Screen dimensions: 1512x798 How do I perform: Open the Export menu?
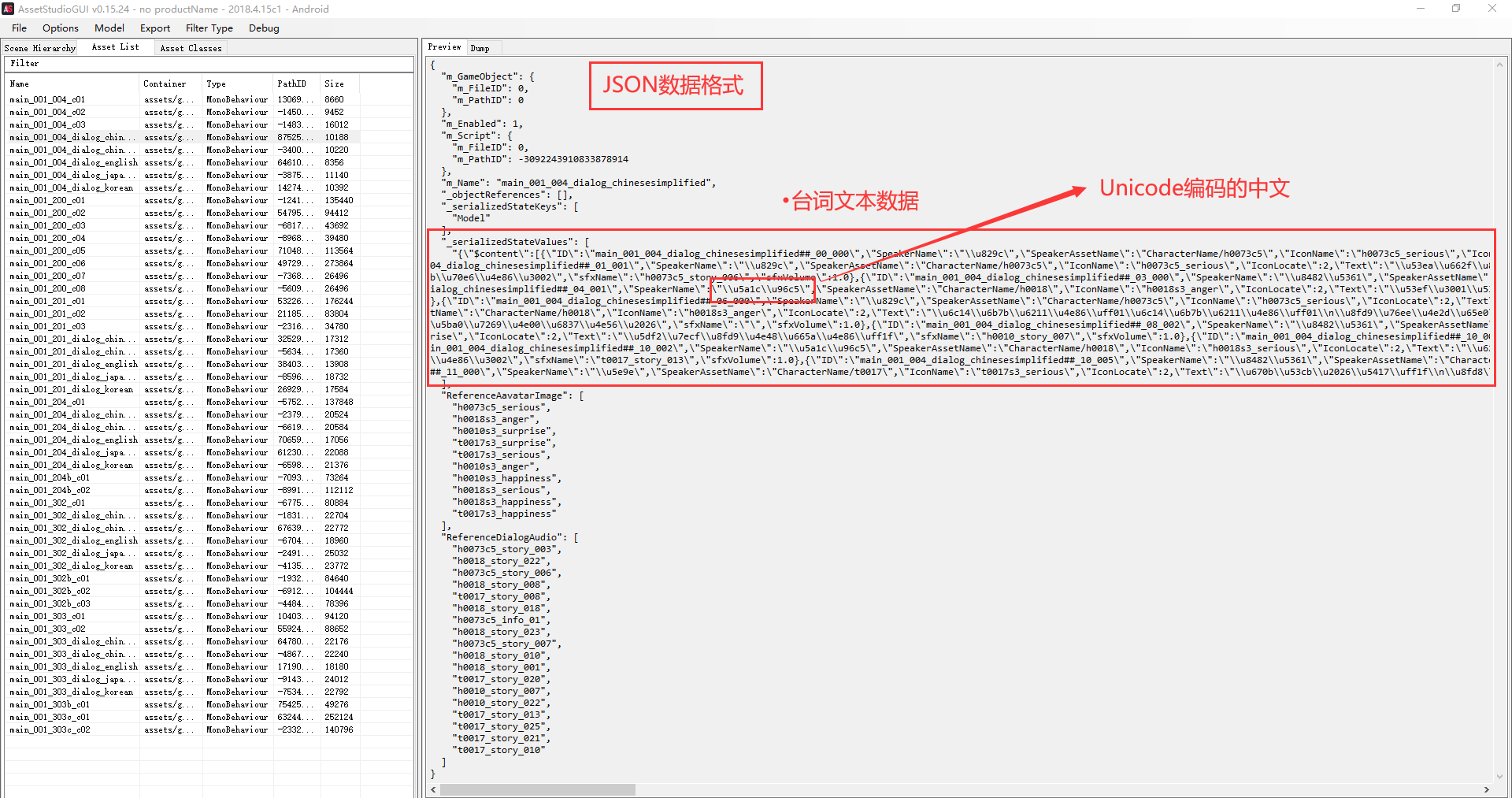point(155,28)
